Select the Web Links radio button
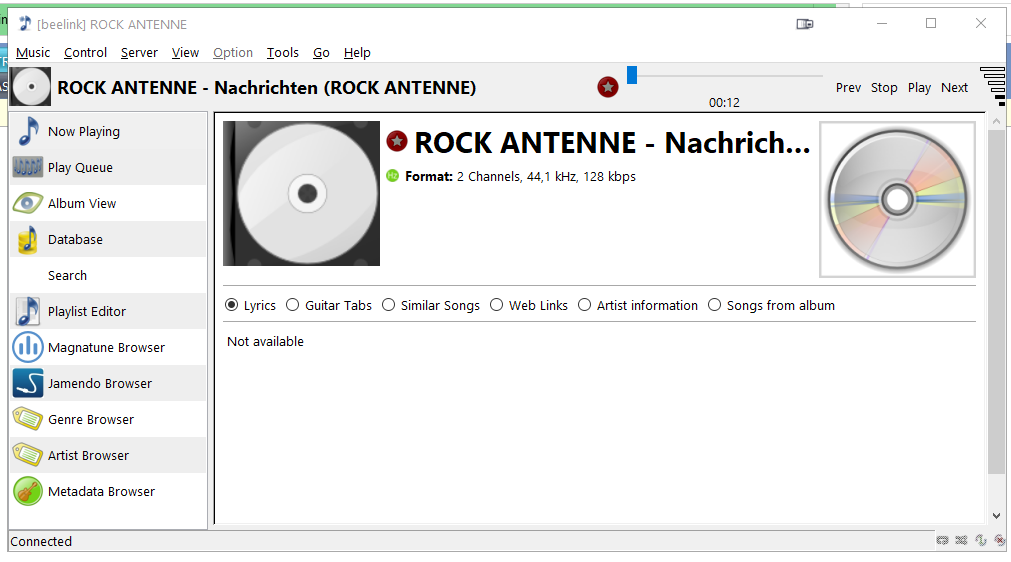This screenshot has width=1011, height=562. [x=496, y=305]
